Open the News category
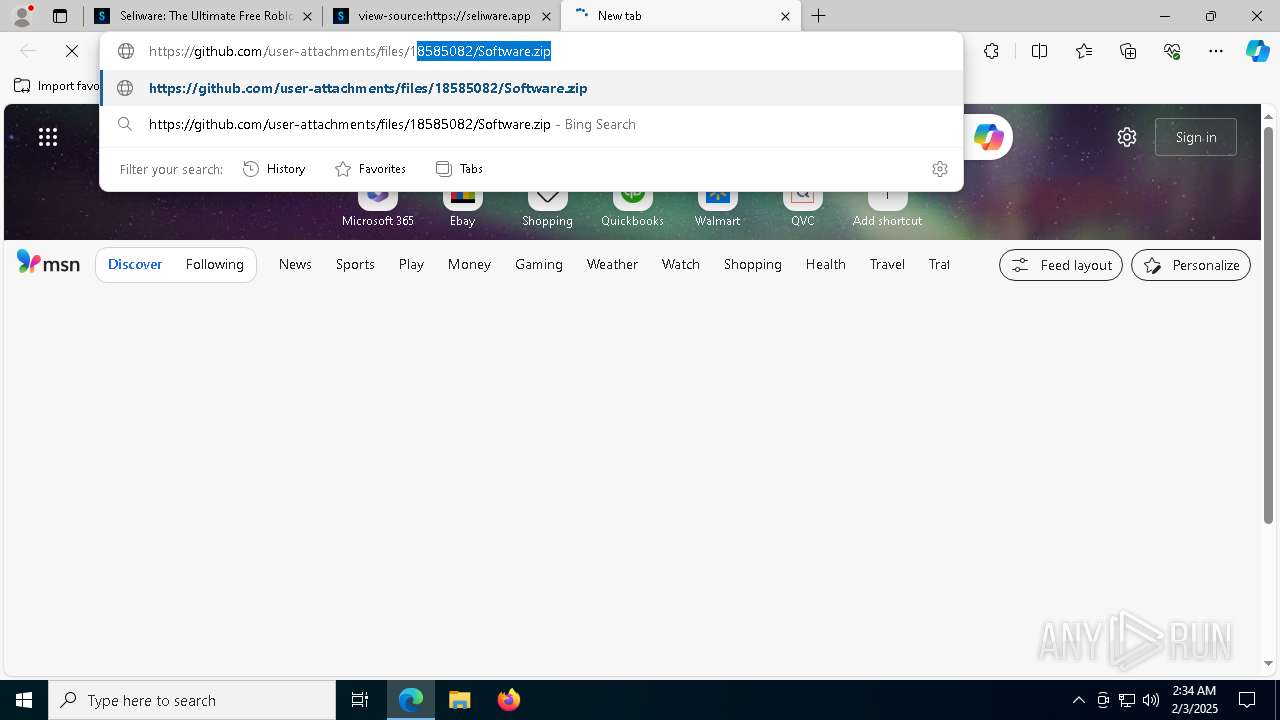The height and width of the screenshot is (720, 1280). click(295, 264)
